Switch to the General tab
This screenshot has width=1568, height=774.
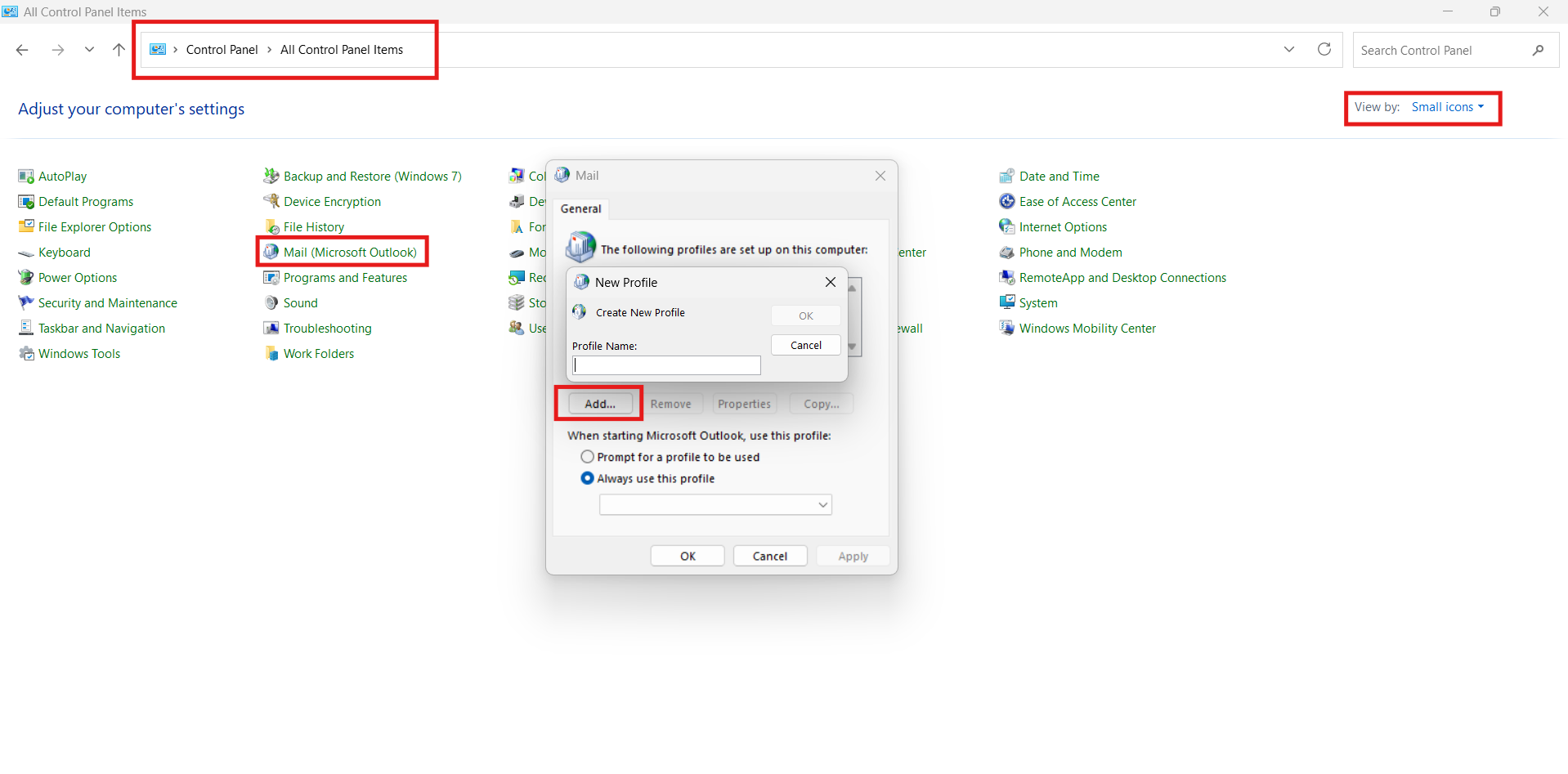click(x=580, y=208)
